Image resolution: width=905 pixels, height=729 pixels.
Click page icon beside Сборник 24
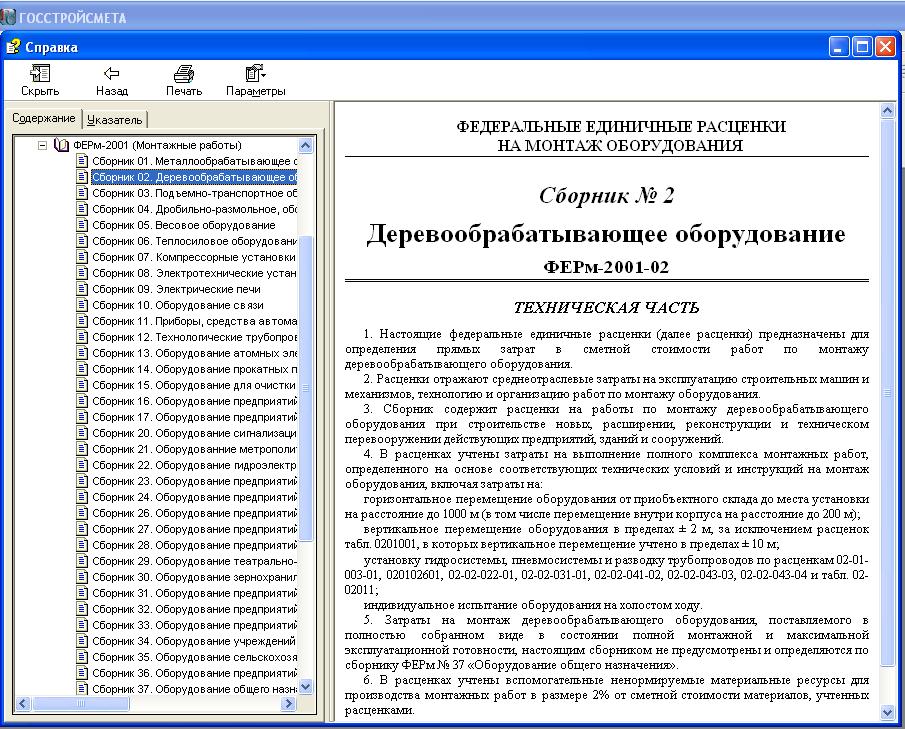[83, 497]
